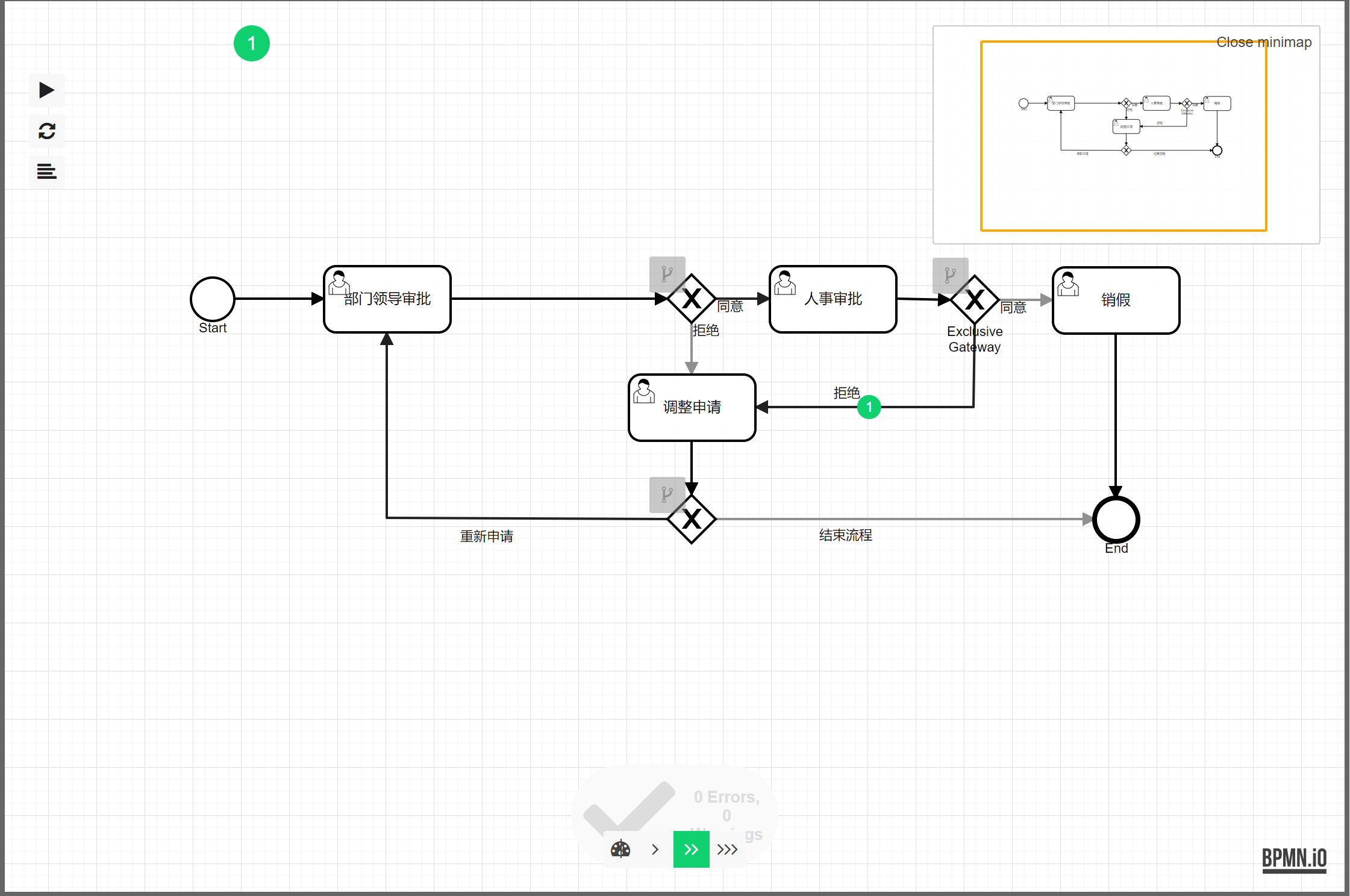Screen dimensions: 1350x896
Task: Click the green token on 拒绝 flow
Action: (x=869, y=407)
